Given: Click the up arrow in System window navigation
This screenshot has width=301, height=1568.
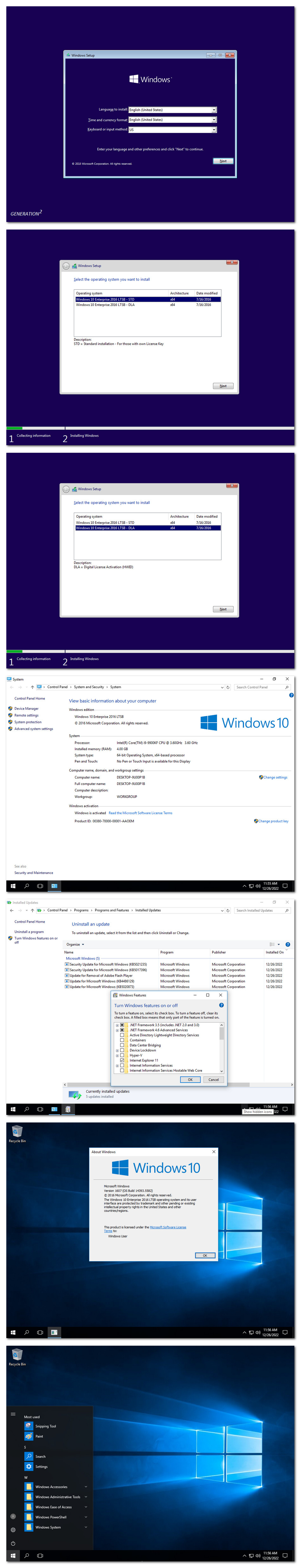Looking at the screenshot, I should (32, 687).
